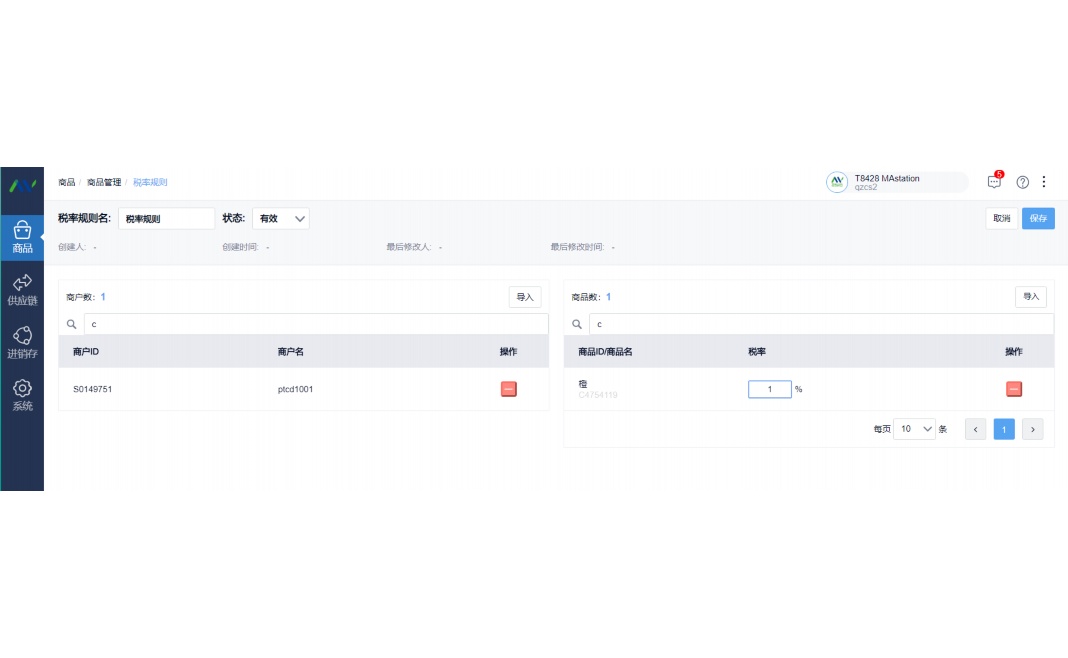Click 导入 button in merchant panel
Image resolution: width=1068 pixels, height=658 pixels.
pyautogui.click(x=525, y=297)
